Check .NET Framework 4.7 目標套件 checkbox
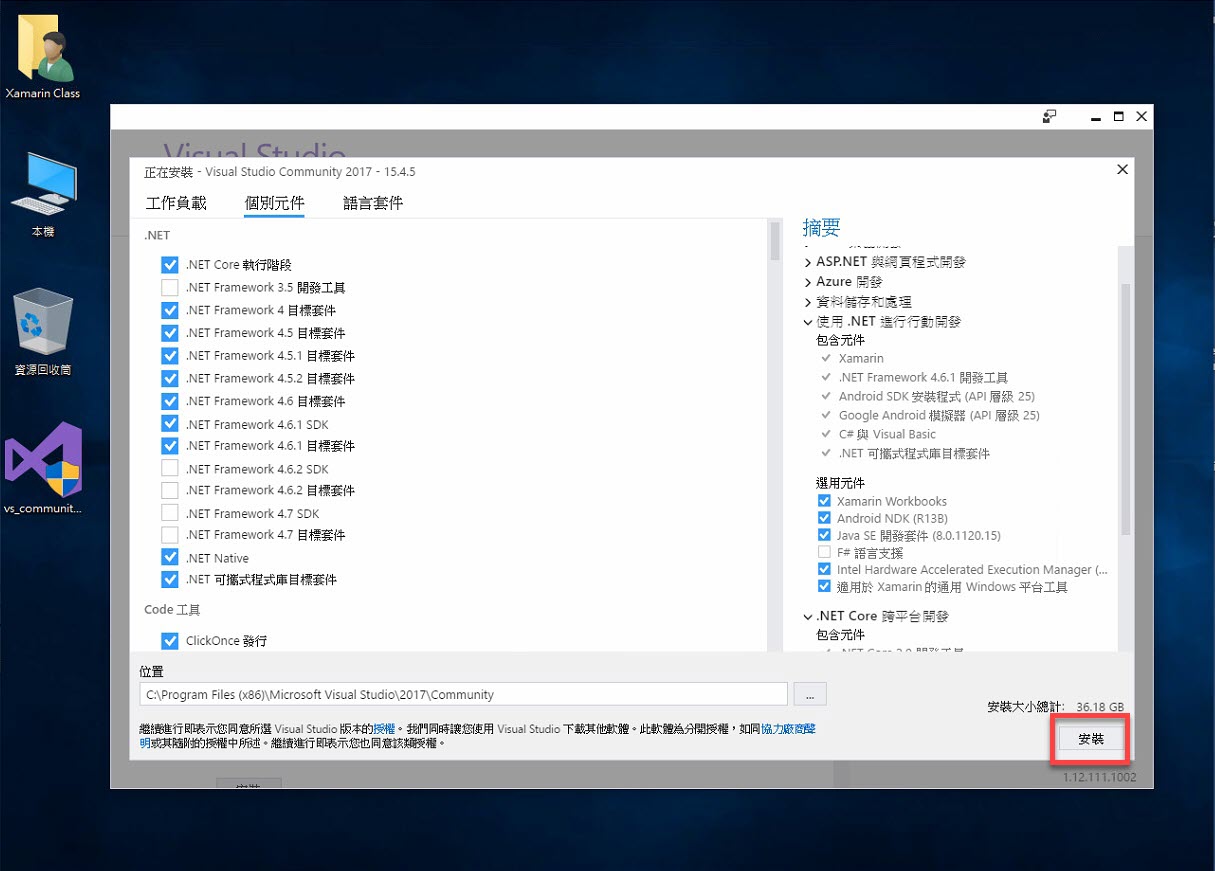The image size is (1215, 871). (169, 535)
